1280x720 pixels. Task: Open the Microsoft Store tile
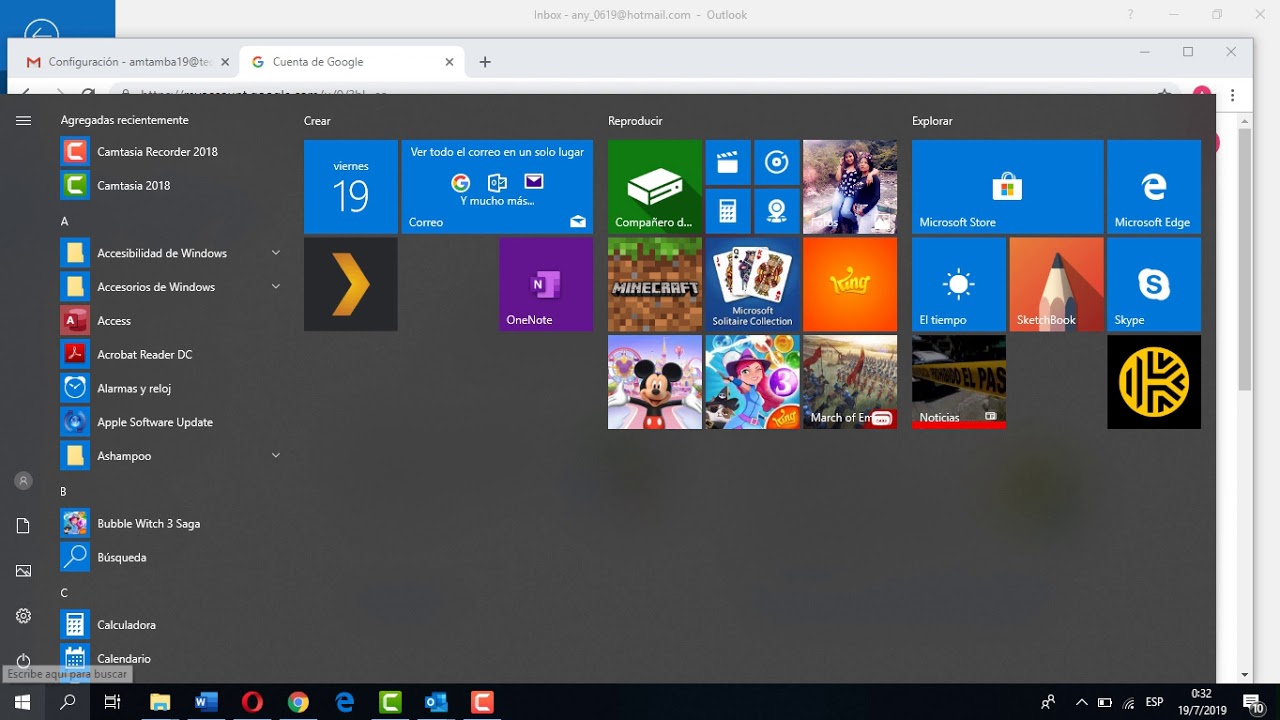click(1008, 187)
